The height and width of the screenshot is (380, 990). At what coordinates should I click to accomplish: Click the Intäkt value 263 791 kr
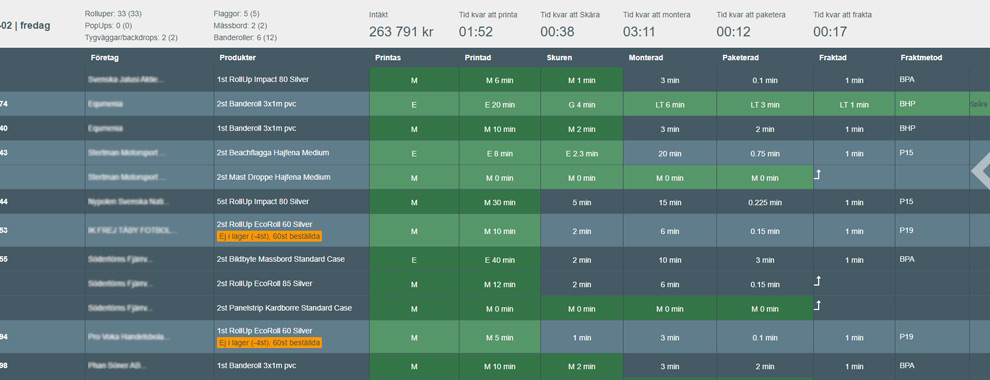tap(401, 32)
